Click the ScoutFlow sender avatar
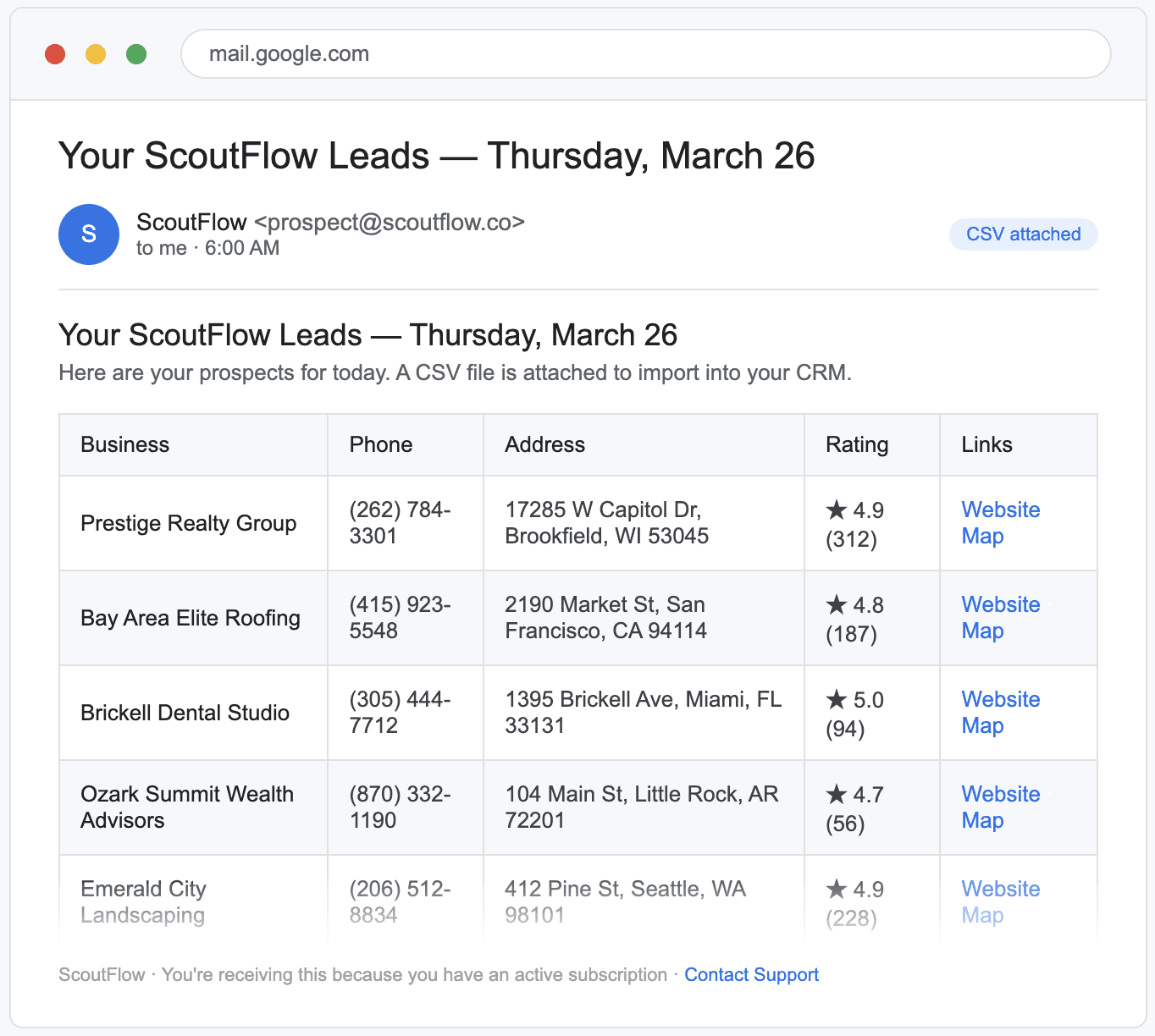 tap(89, 234)
